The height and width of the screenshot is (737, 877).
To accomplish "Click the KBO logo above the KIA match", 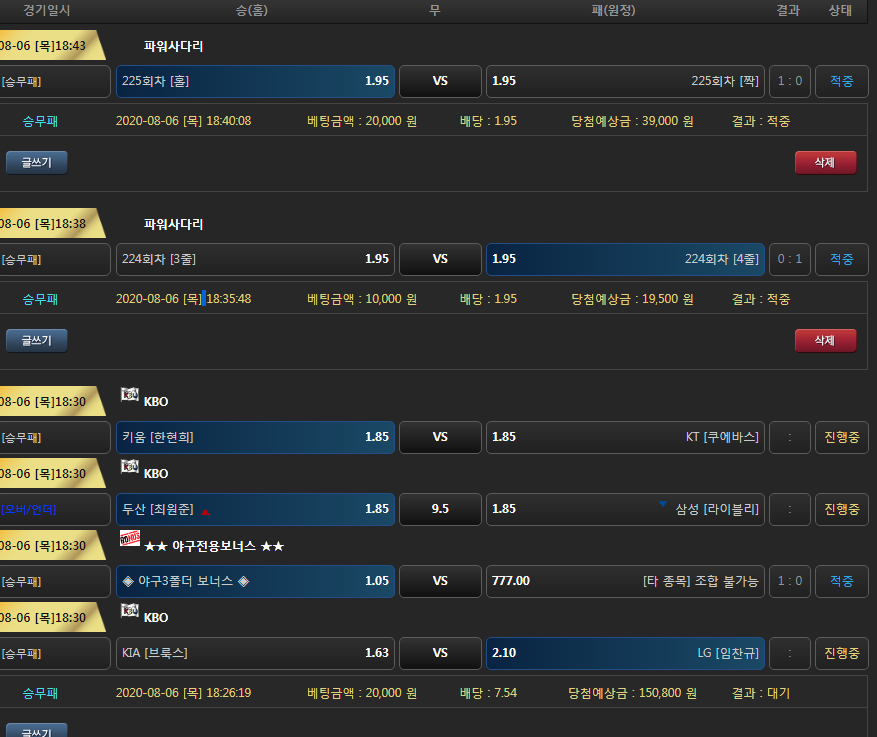I will point(129,611).
